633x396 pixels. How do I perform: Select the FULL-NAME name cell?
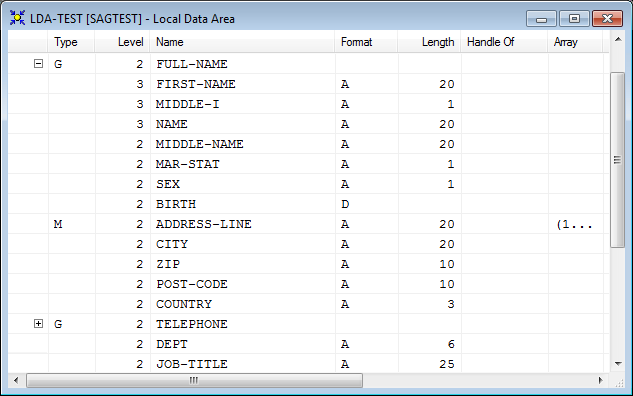coord(192,64)
